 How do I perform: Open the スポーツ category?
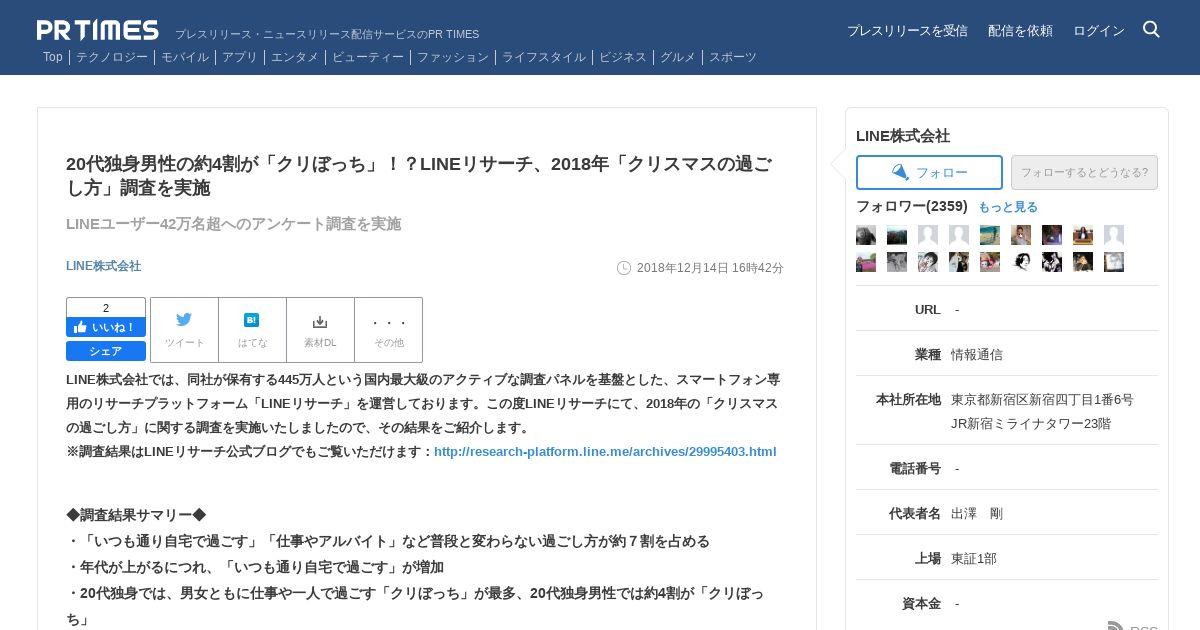pyautogui.click(x=733, y=57)
